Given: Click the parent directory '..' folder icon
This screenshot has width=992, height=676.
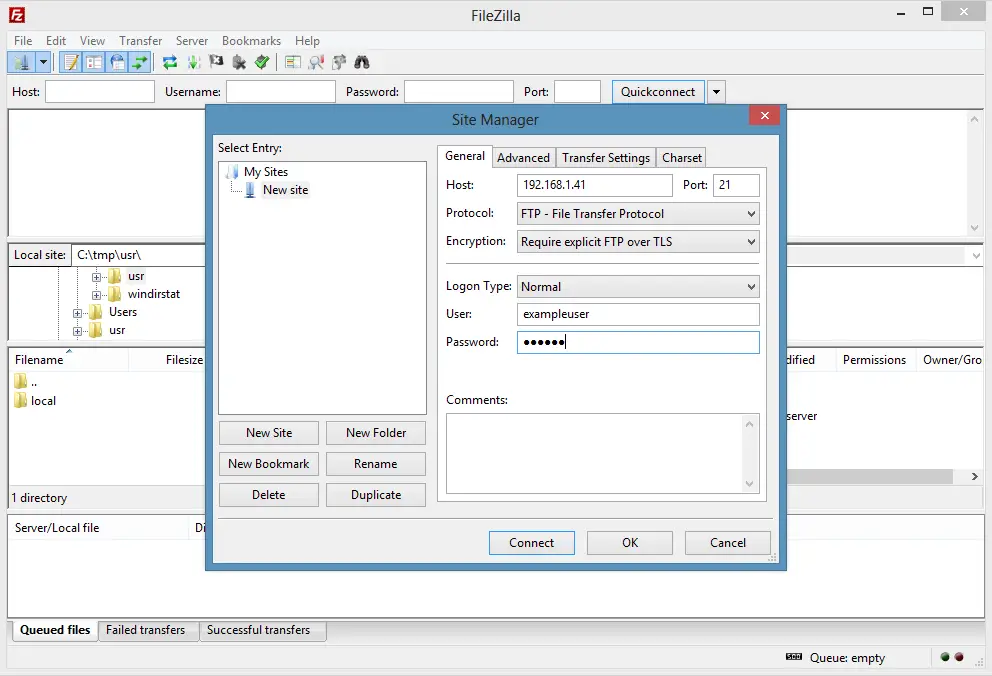Looking at the screenshot, I should [20, 381].
